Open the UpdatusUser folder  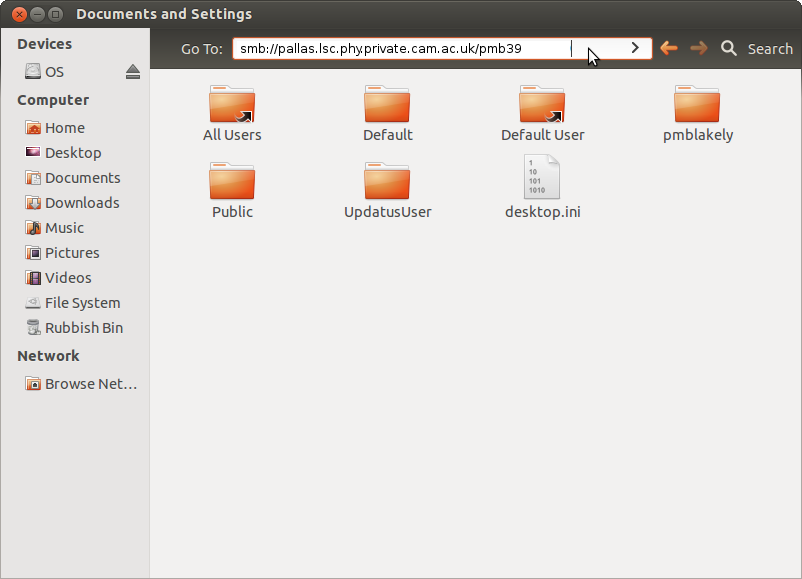(x=387, y=182)
